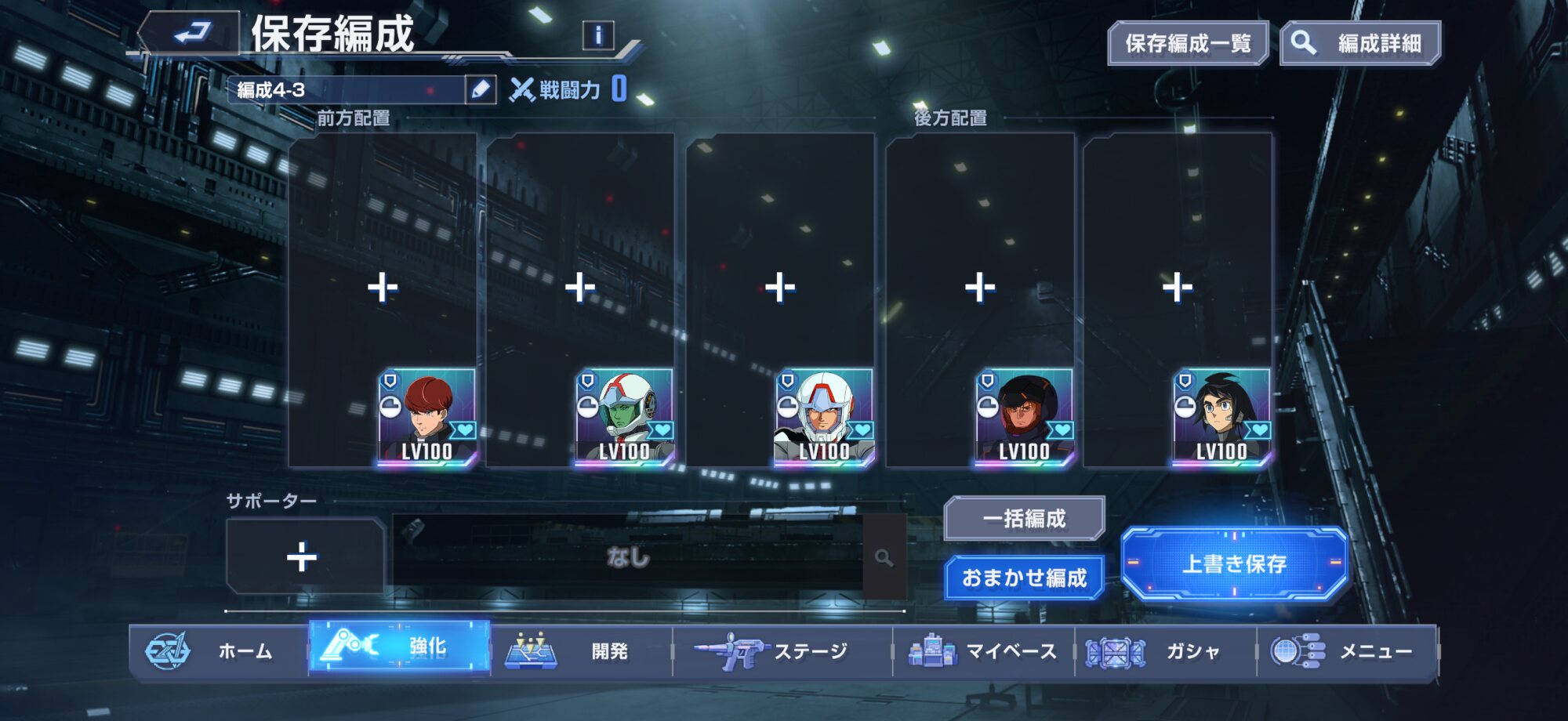Open the info icon beside 保存編成
The height and width of the screenshot is (721, 1568).
(598, 35)
